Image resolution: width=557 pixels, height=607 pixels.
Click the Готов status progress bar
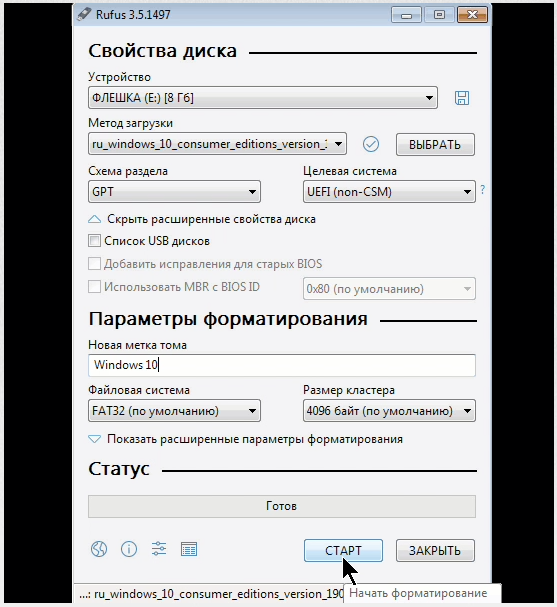282,506
